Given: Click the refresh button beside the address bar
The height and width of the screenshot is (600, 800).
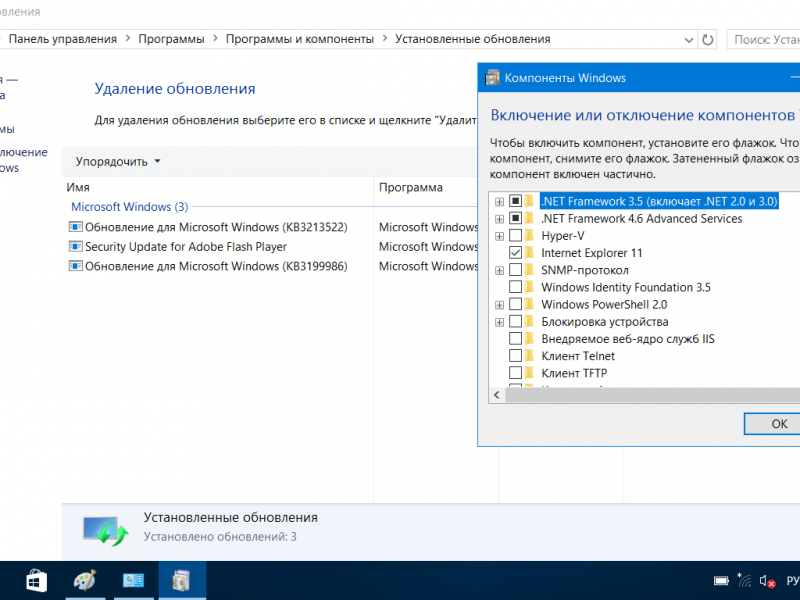Looking at the screenshot, I should tap(707, 39).
